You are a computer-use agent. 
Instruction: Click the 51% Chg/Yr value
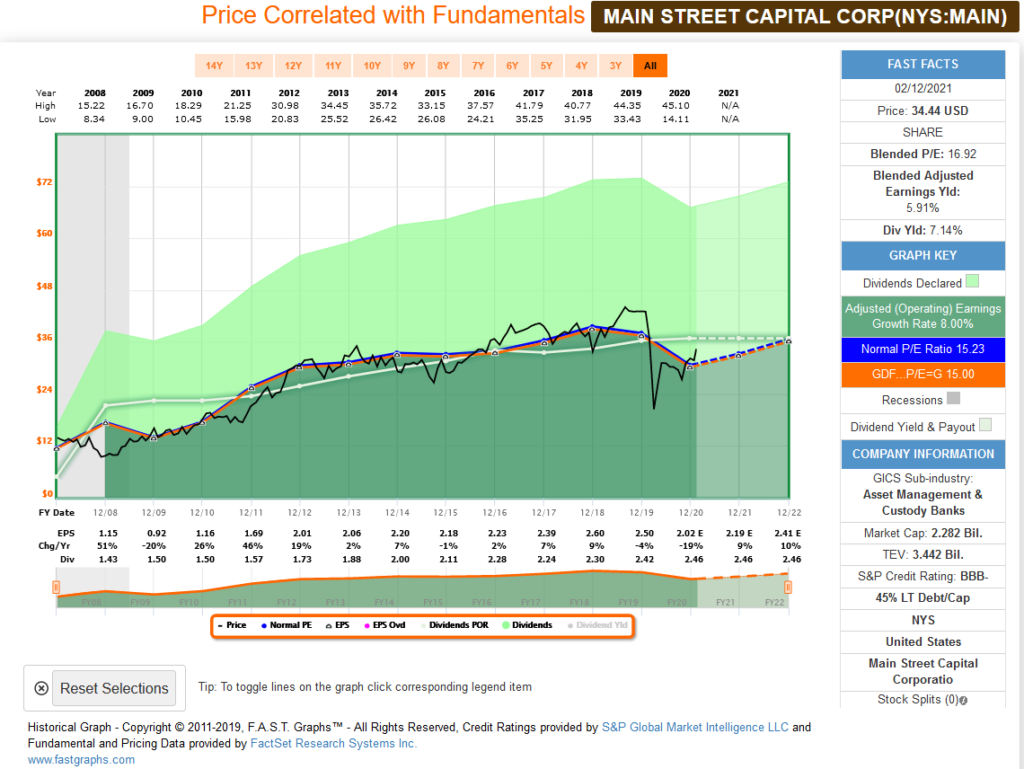(x=107, y=546)
